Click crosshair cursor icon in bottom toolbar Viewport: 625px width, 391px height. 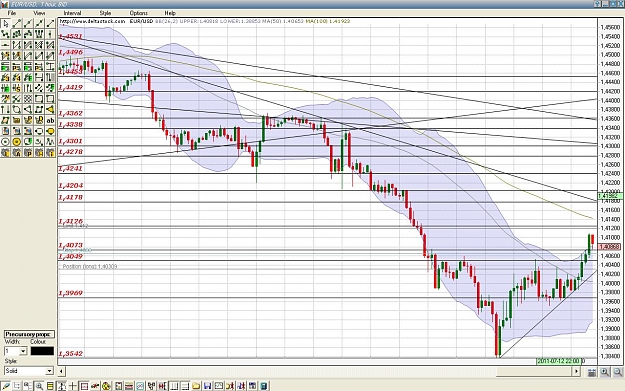coord(73,386)
